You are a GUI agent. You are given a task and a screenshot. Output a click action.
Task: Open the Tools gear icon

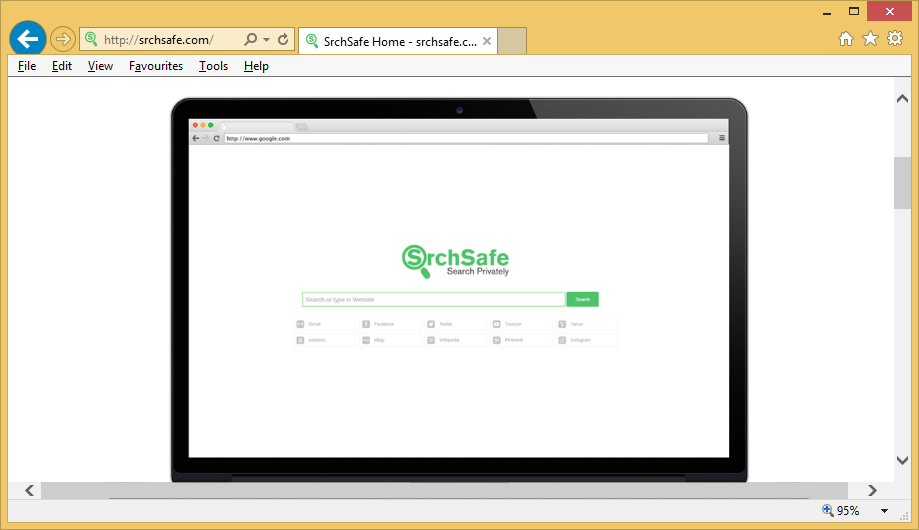pyautogui.click(x=895, y=39)
